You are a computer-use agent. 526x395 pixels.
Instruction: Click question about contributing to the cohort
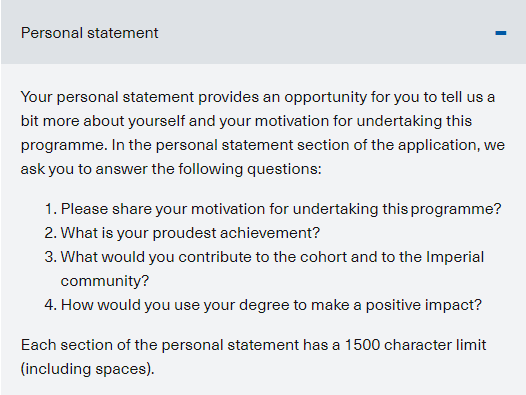pyautogui.click(x=264, y=269)
